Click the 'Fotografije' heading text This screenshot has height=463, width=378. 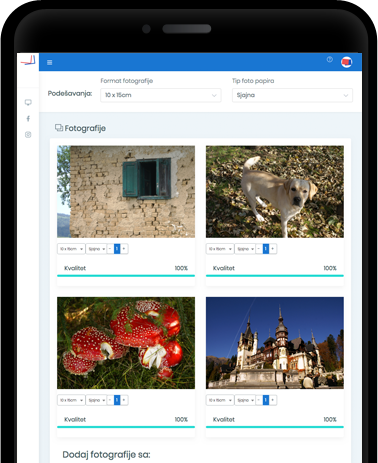point(85,128)
